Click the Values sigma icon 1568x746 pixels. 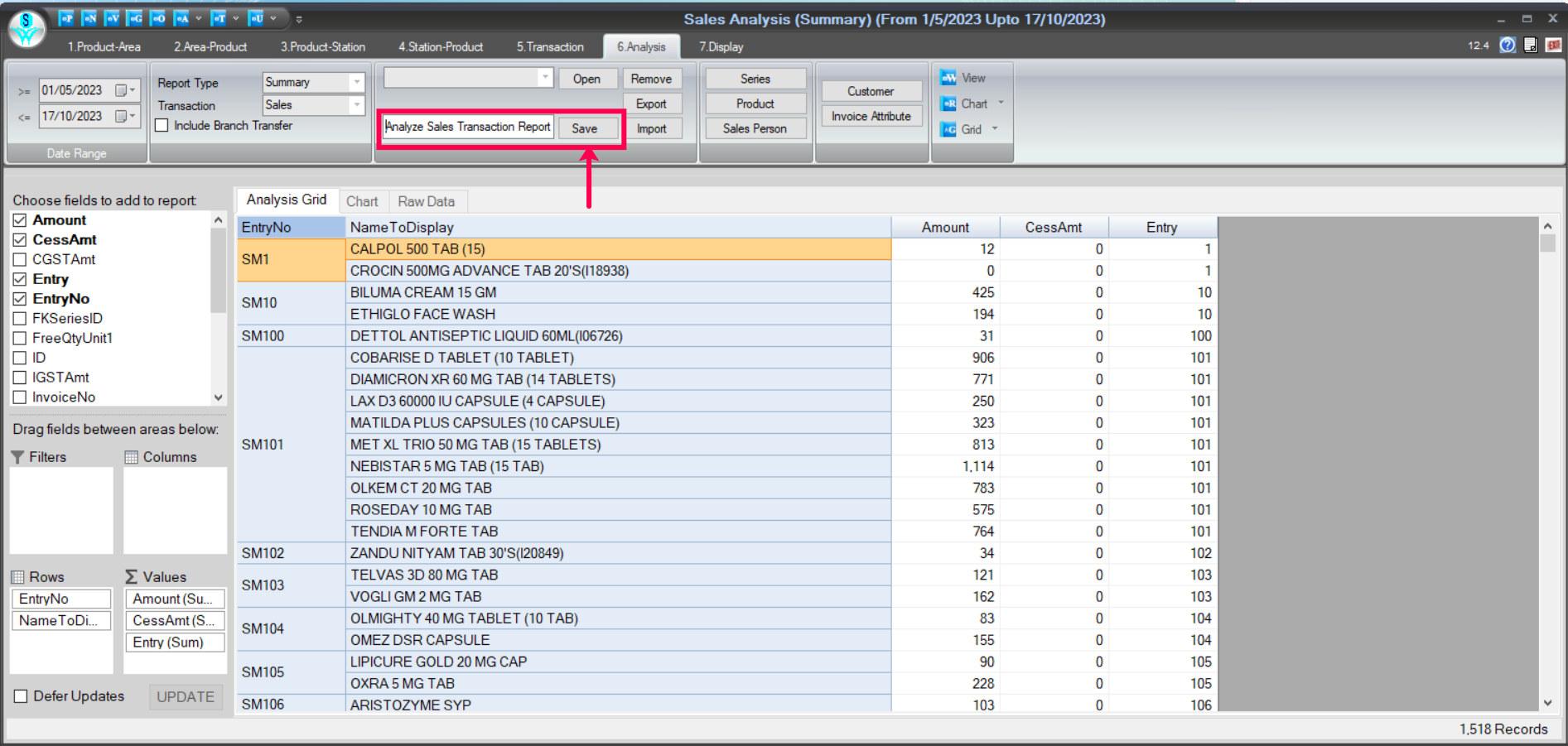pyautogui.click(x=131, y=577)
